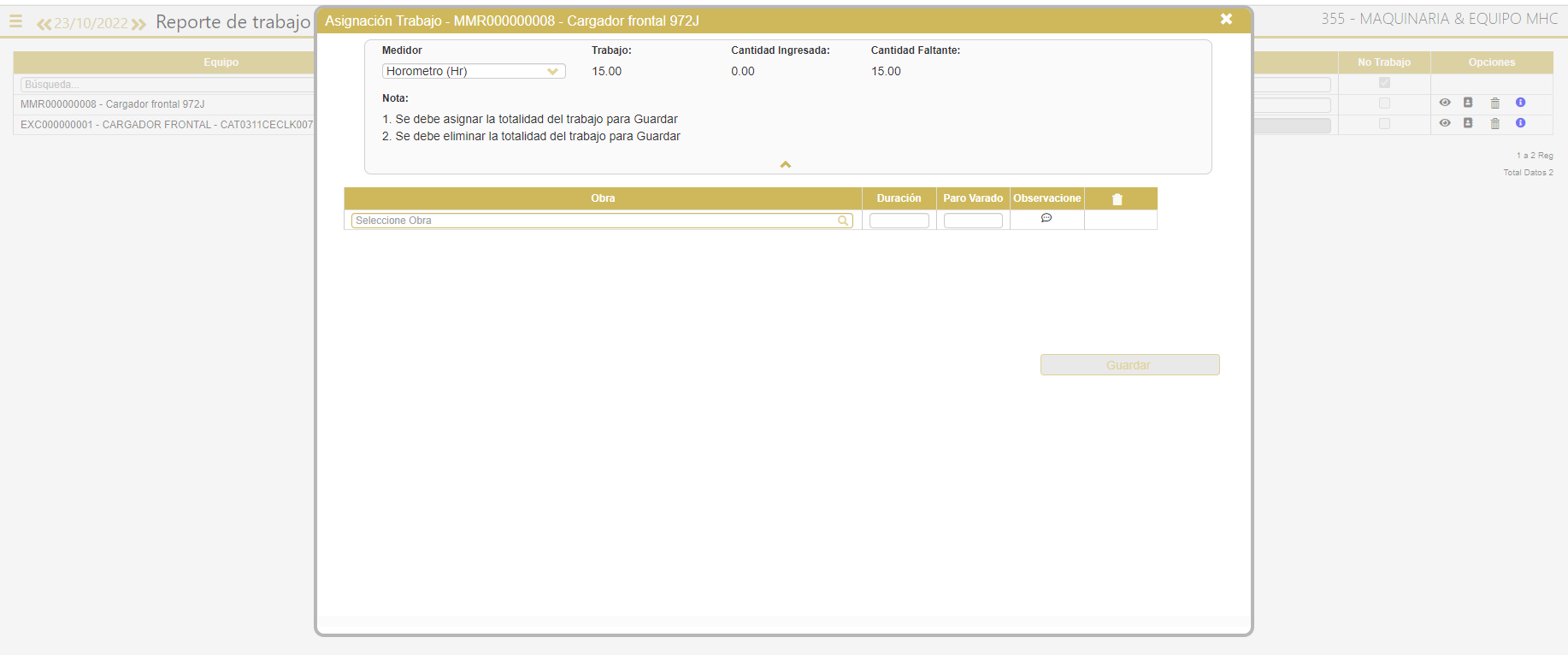Viewport: 1568px width, 655px height.
Task: Delete MMR000000008 row with trash icon
Action: pos(1495,103)
